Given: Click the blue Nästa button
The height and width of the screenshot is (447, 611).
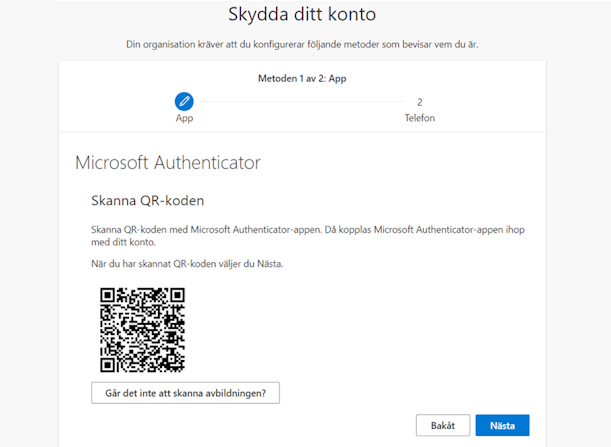Looking at the screenshot, I should (502, 425).
